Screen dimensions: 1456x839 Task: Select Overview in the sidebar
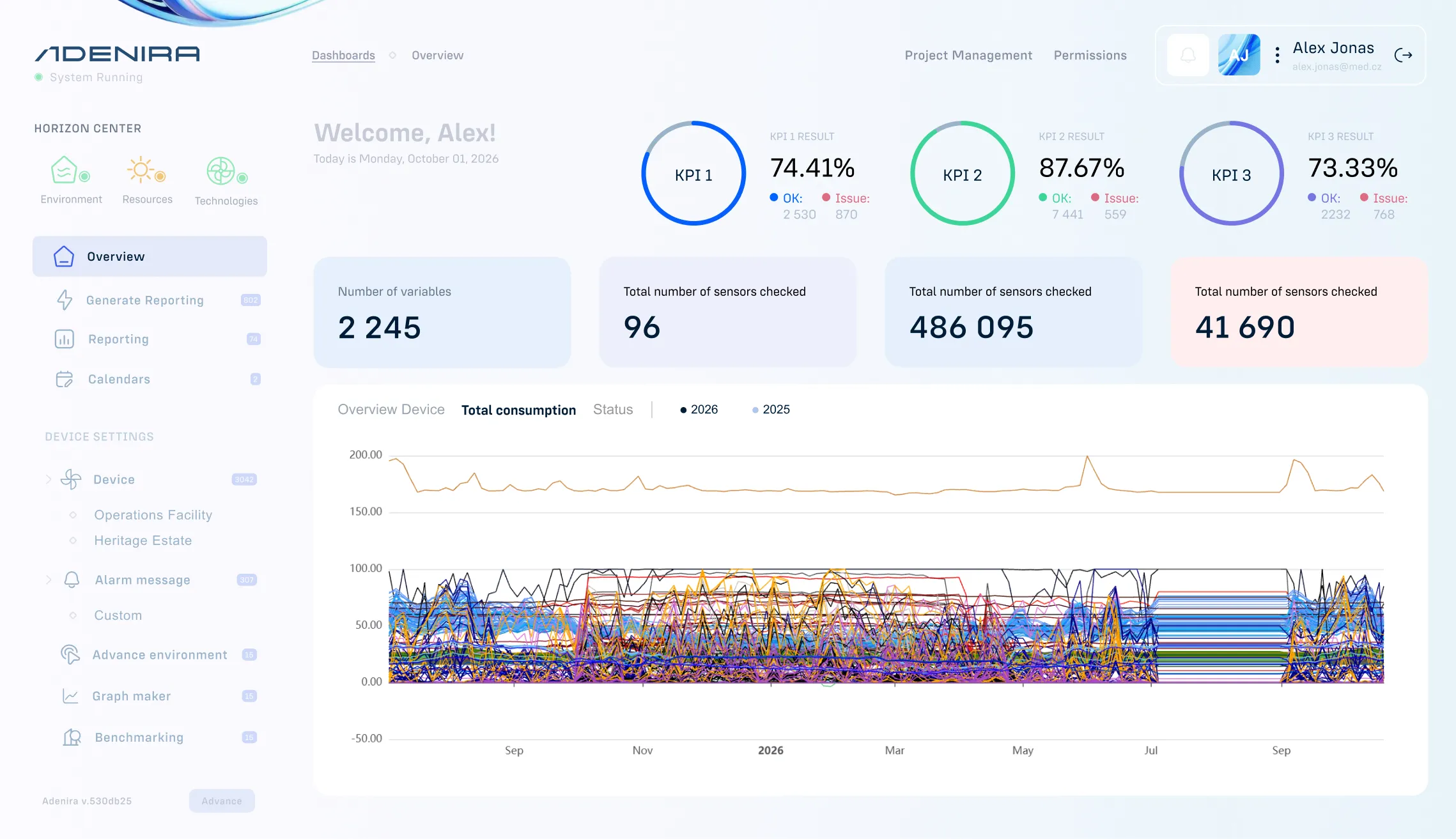[150, 256]
